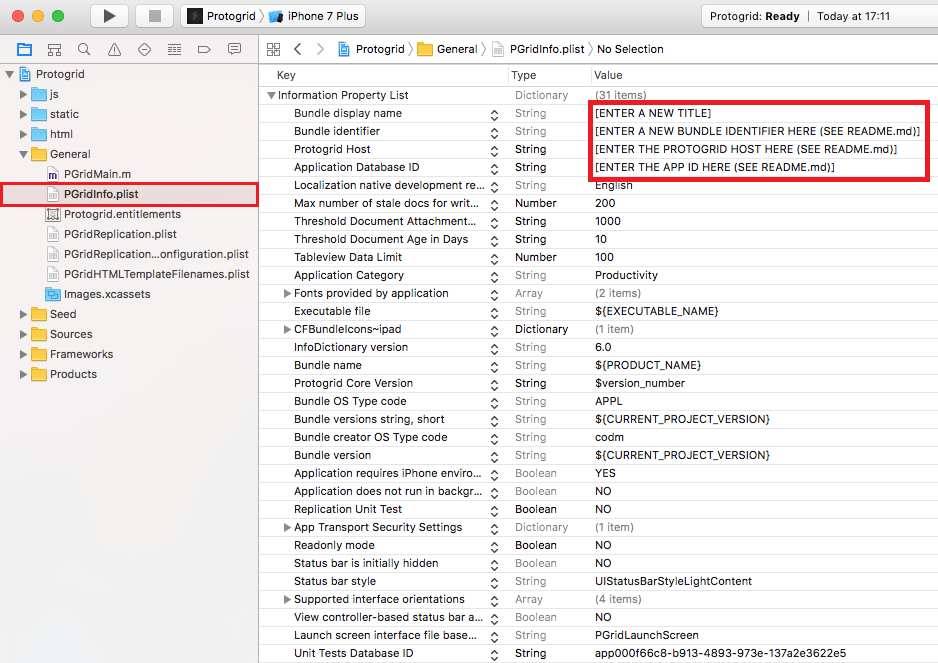Expand the Frameworks folder

point(23,354)
